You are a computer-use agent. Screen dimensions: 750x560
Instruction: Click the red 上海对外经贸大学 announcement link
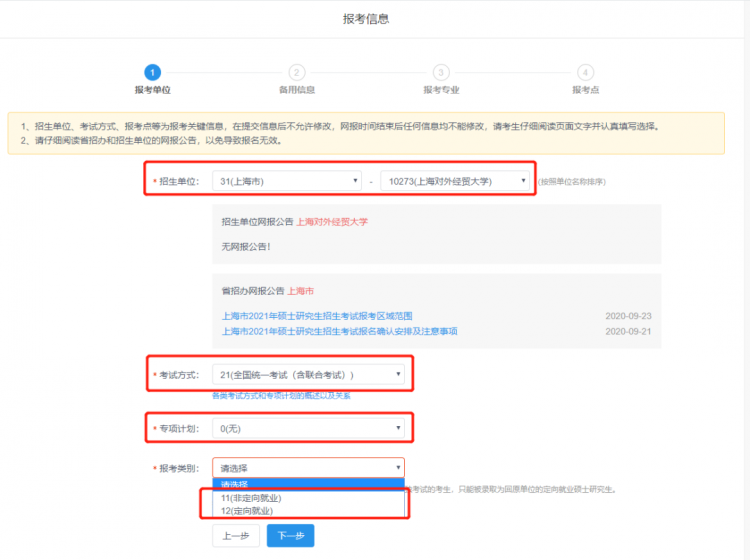coord(332,221)
